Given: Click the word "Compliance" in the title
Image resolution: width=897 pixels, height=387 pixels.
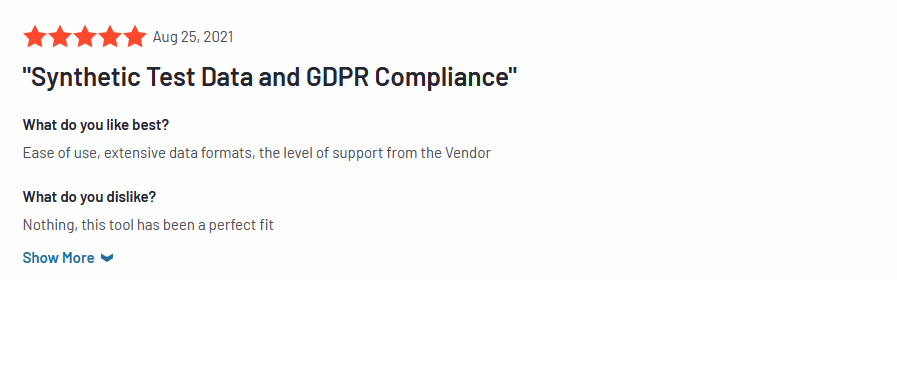Looking at the screenshot, I should click(442, 77).
